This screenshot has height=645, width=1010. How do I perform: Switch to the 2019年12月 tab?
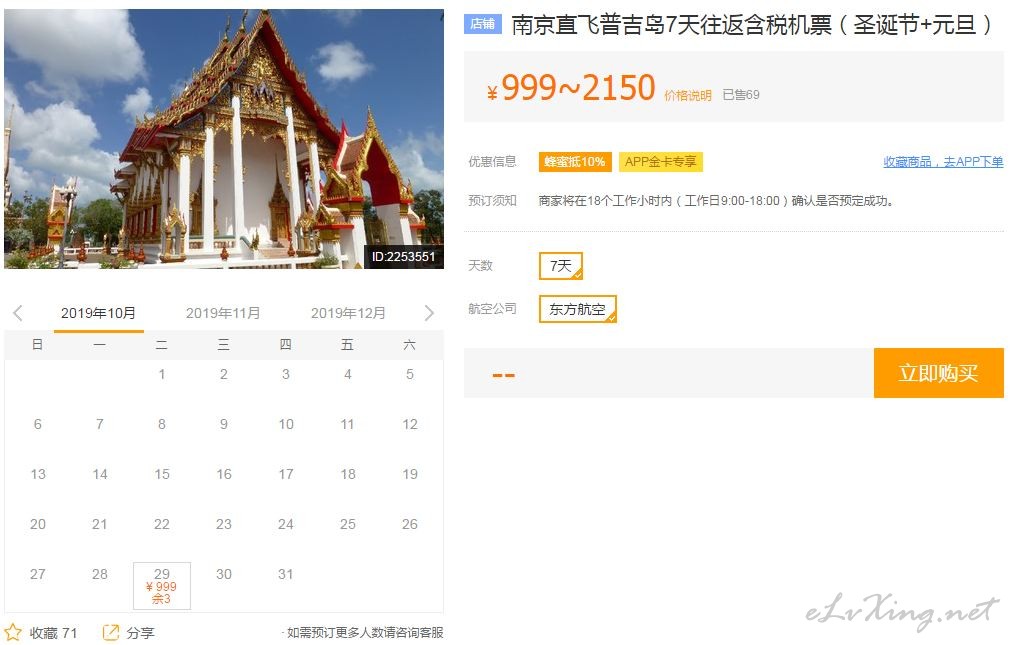(x=348, y=313)
